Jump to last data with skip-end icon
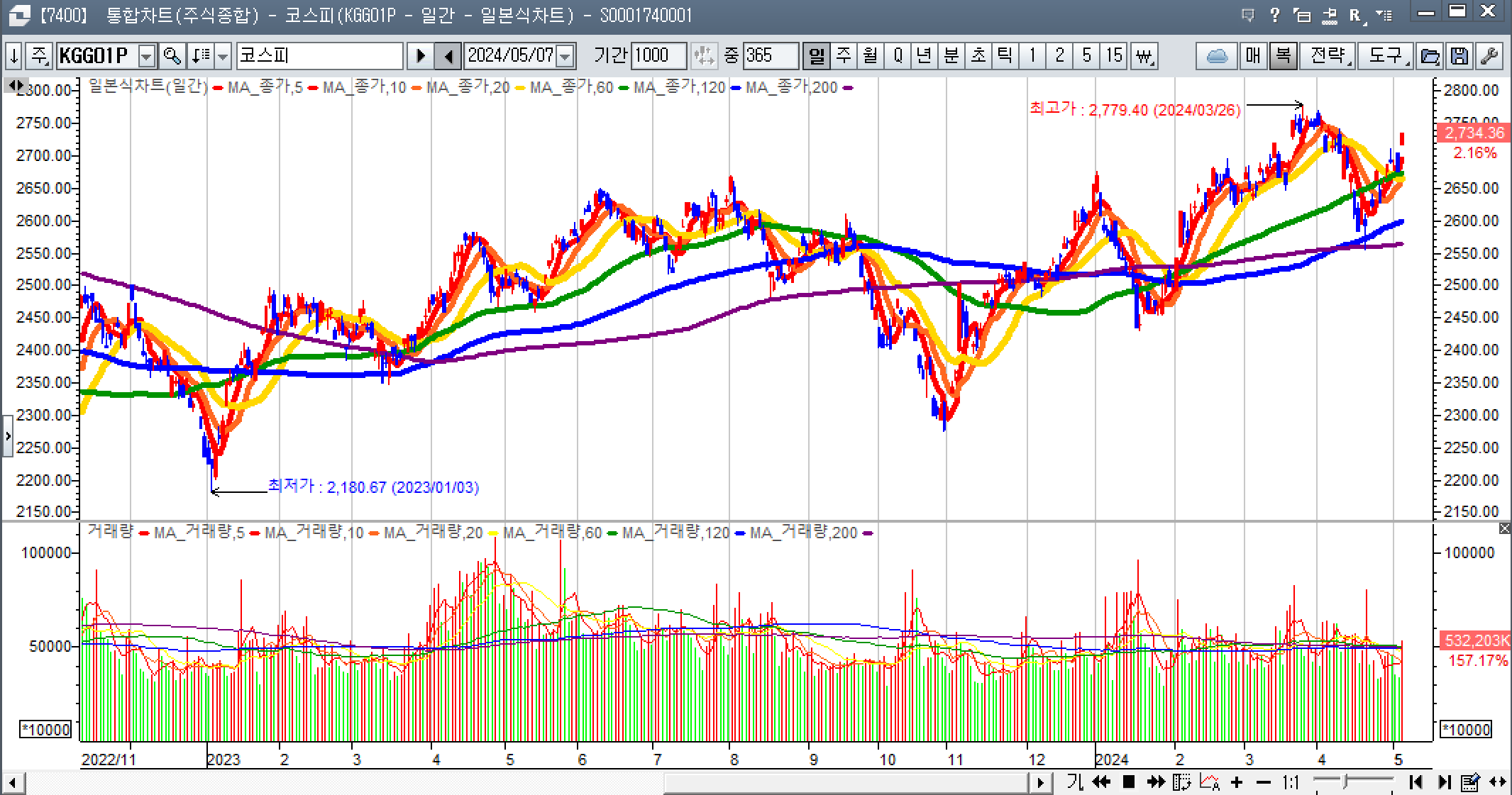 pyautogui.click(x=1444, y=782)
